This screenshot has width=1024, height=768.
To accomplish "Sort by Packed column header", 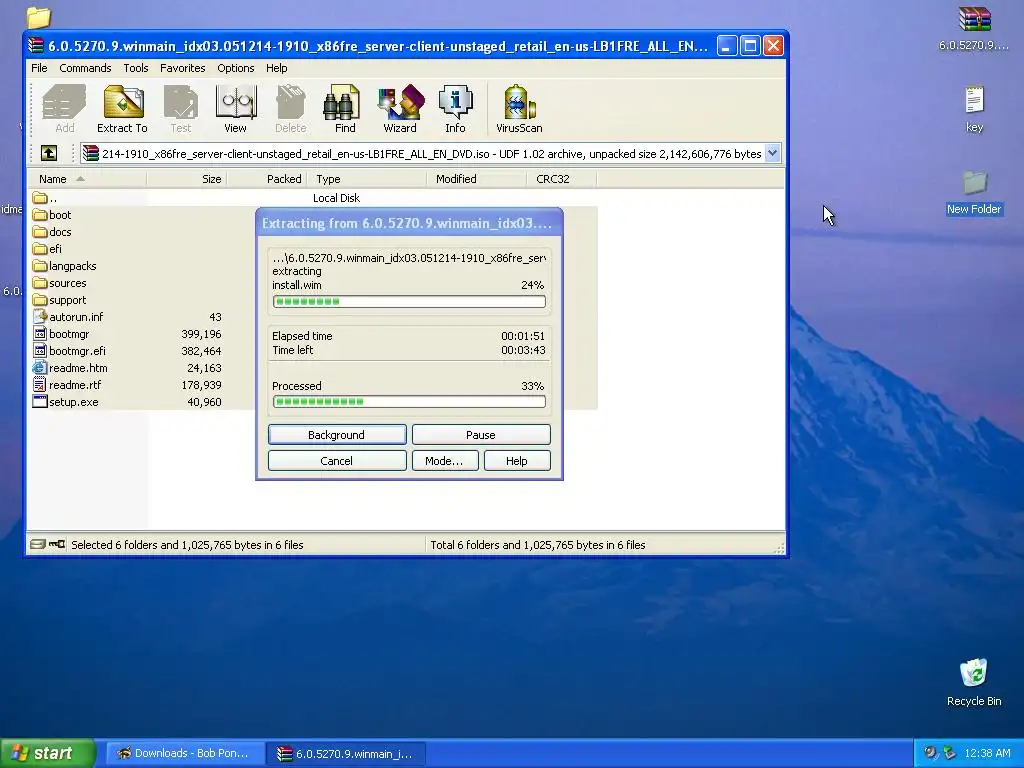I will pos(266,179).
